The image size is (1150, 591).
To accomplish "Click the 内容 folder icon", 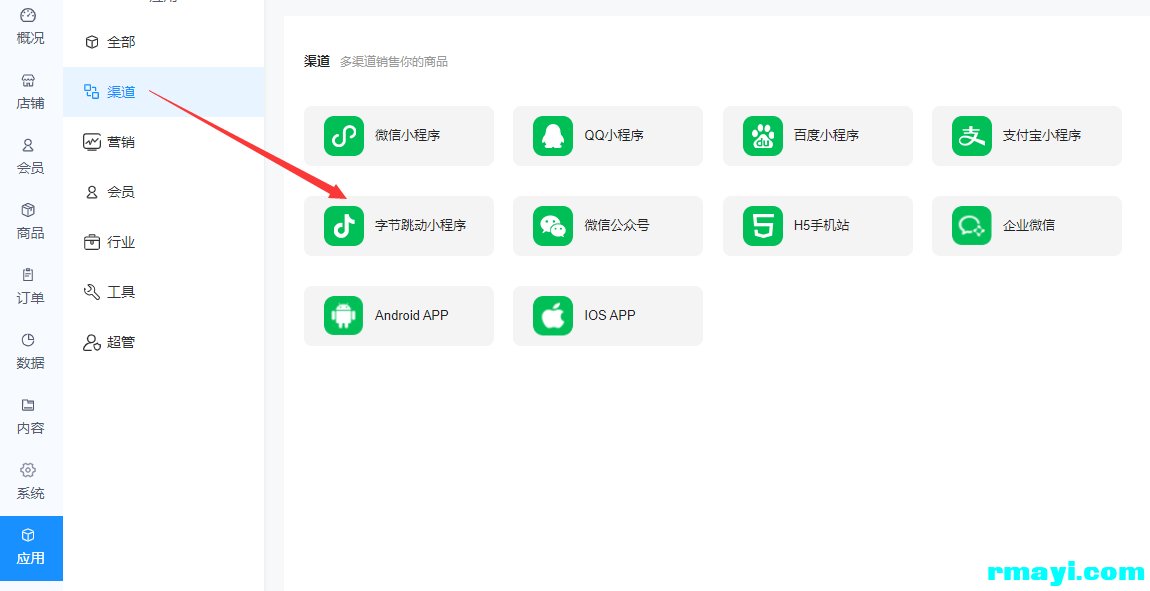I will click(x=28, y=405).
